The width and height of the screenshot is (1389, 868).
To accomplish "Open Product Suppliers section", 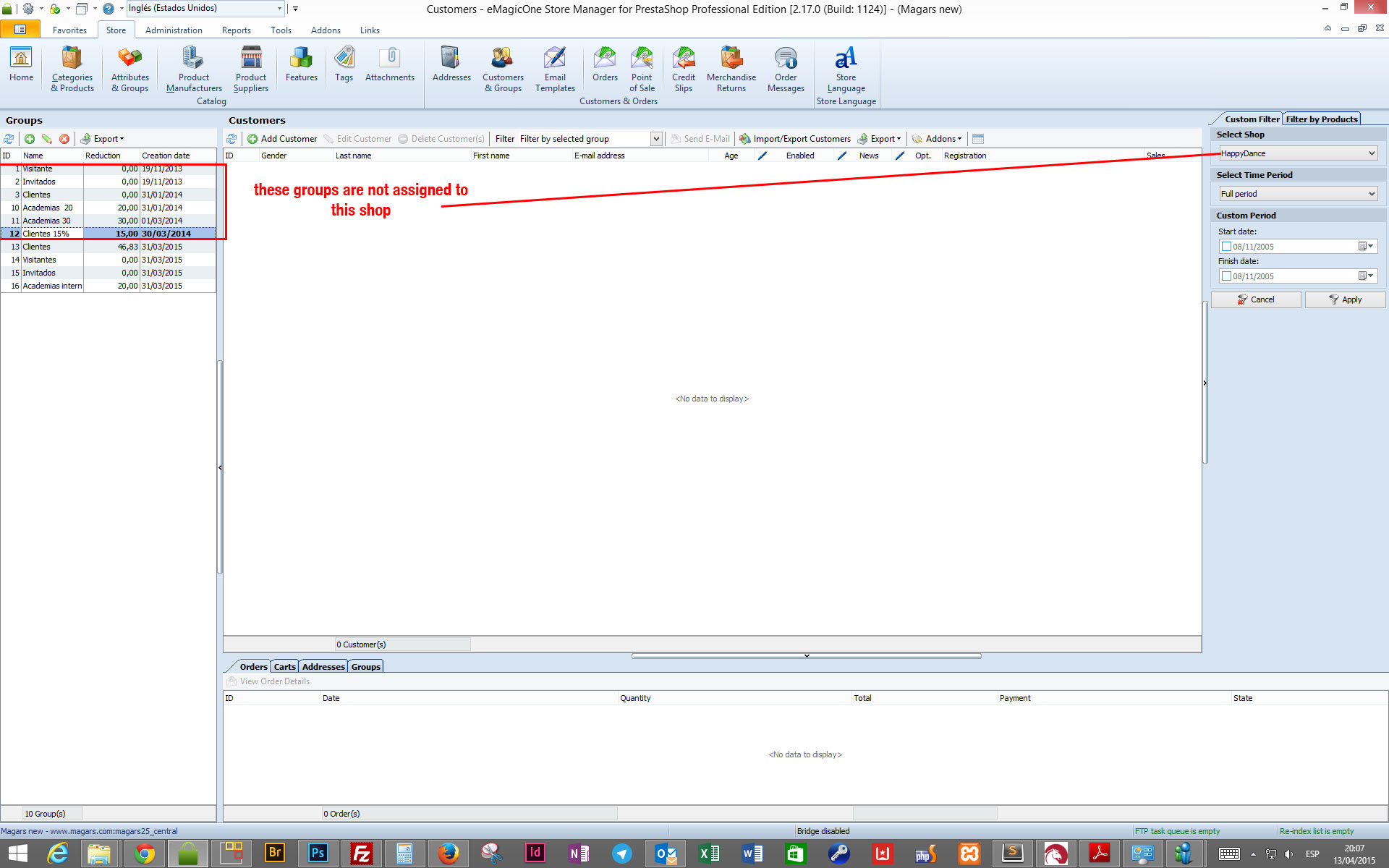I will tap(251, 69).
